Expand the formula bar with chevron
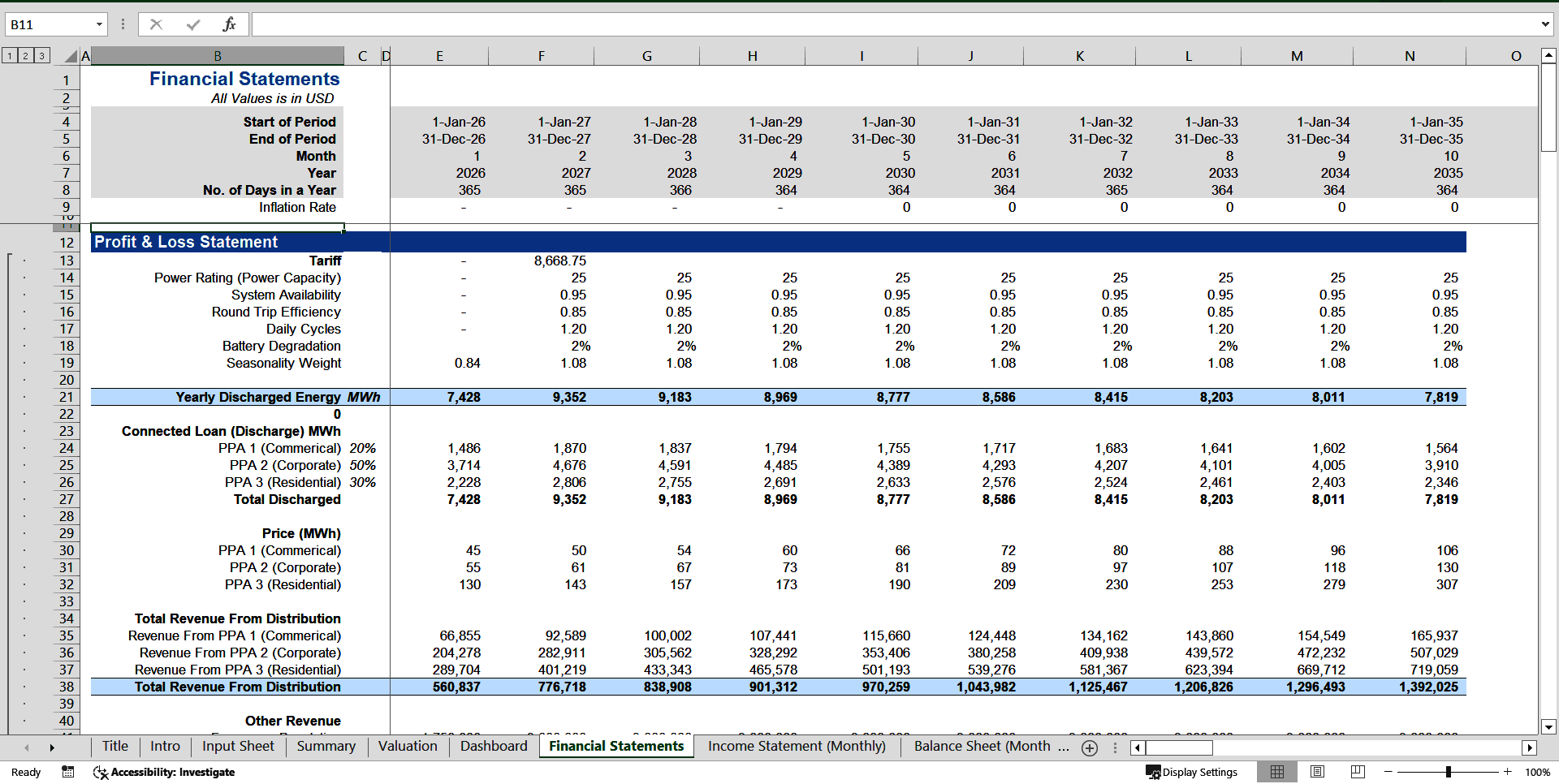 point(1544,24)
